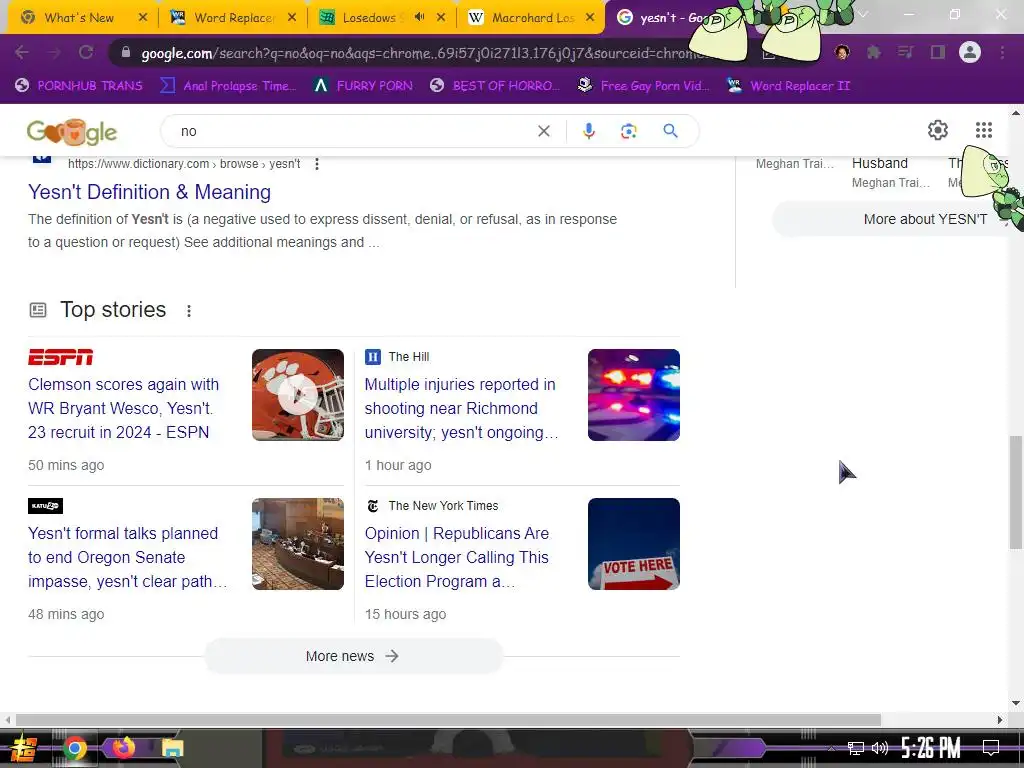Click the horizontal scrollbar thumb

tap(448, 720)
